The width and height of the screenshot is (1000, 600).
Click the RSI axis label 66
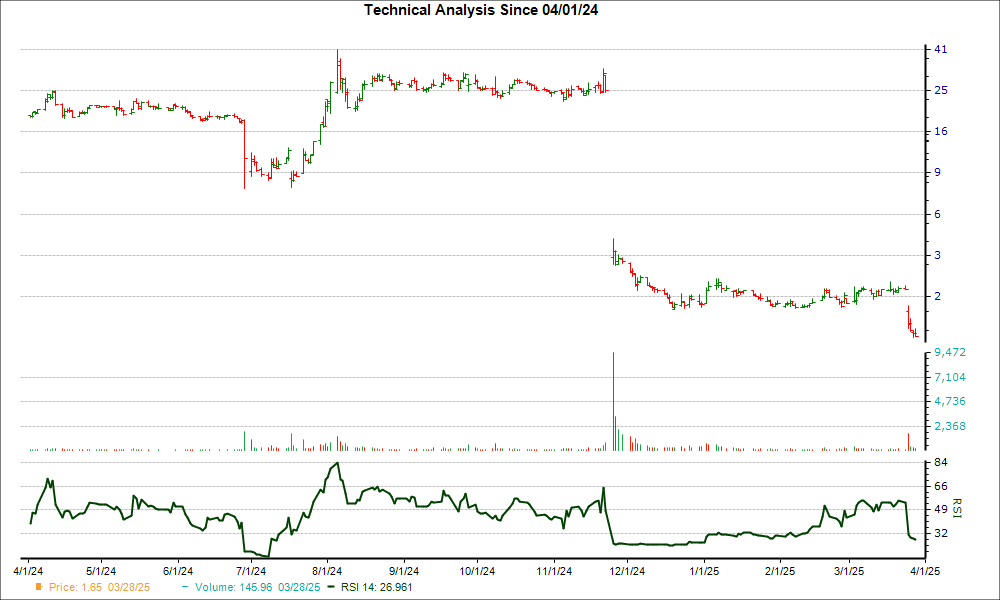pos(941,487)
